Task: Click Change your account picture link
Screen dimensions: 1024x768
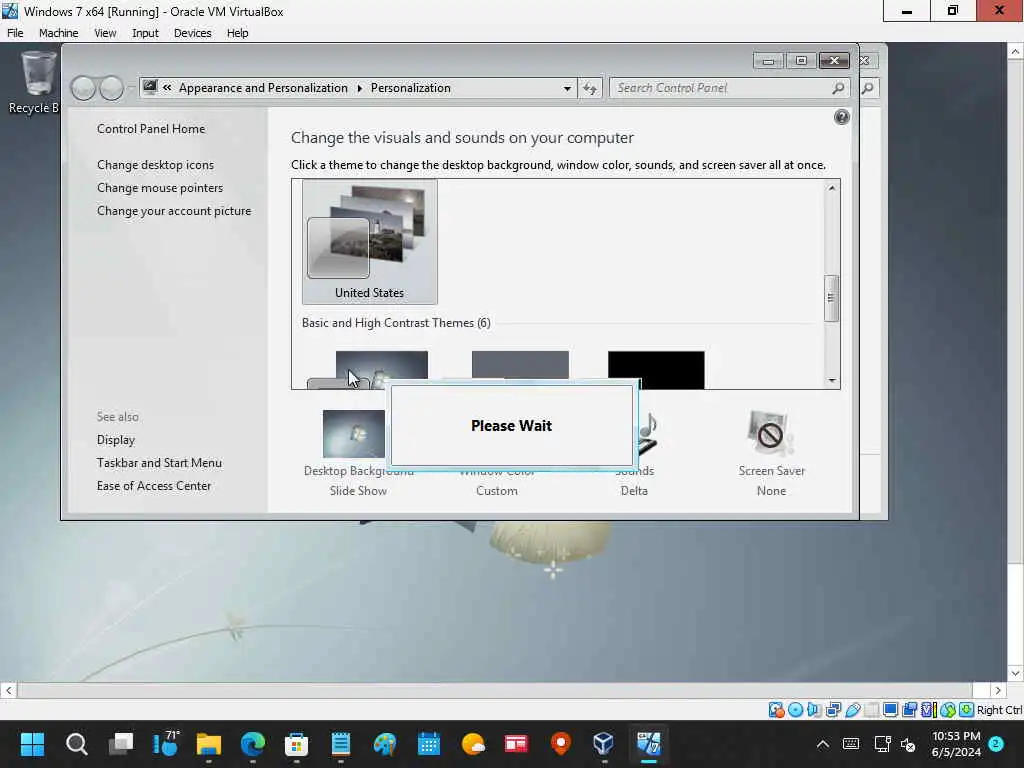Action: [174, 211]
